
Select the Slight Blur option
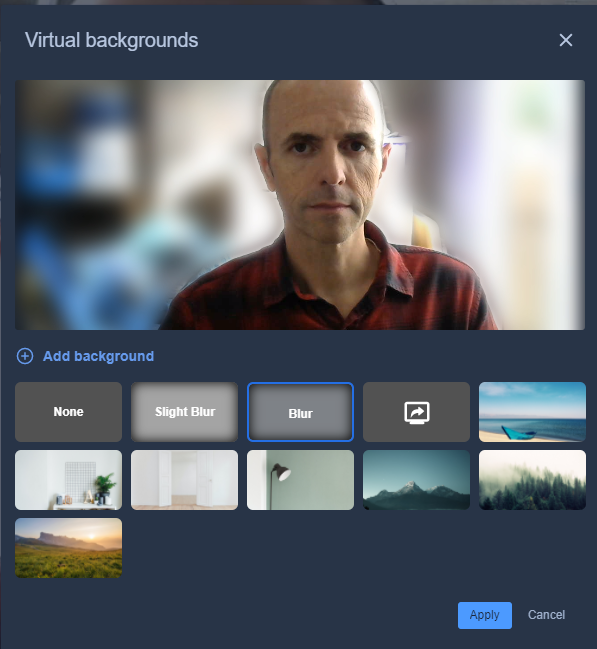point(184,412)
